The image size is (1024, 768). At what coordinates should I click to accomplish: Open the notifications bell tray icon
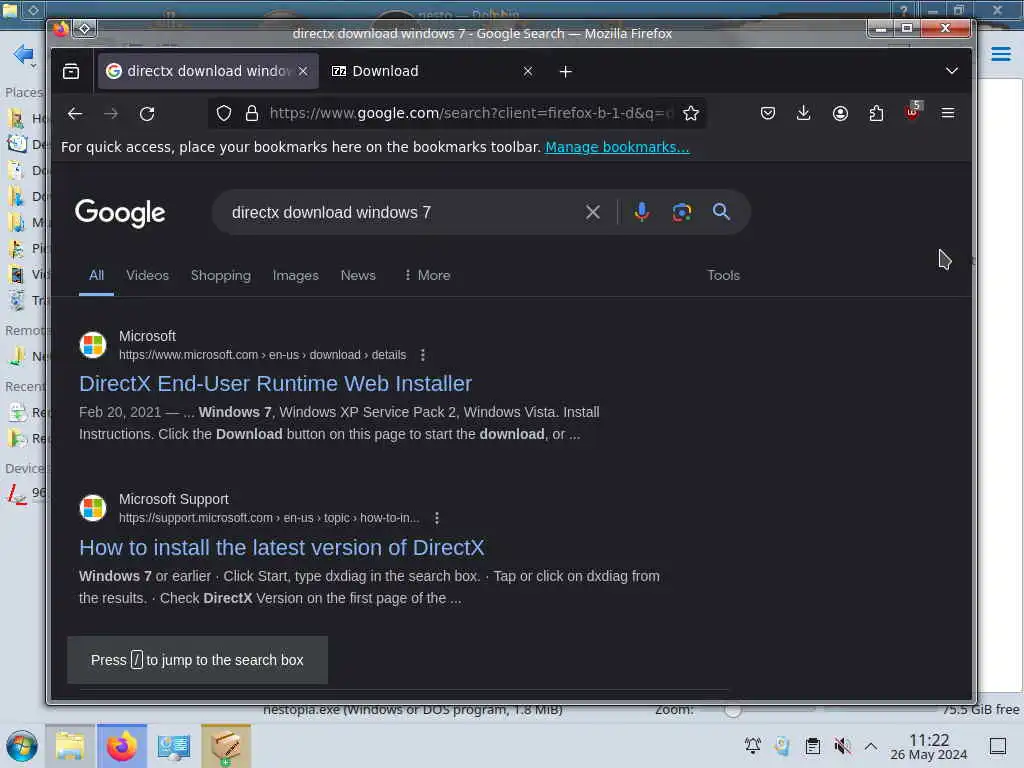pyautogui.click(x=753, y=746)
